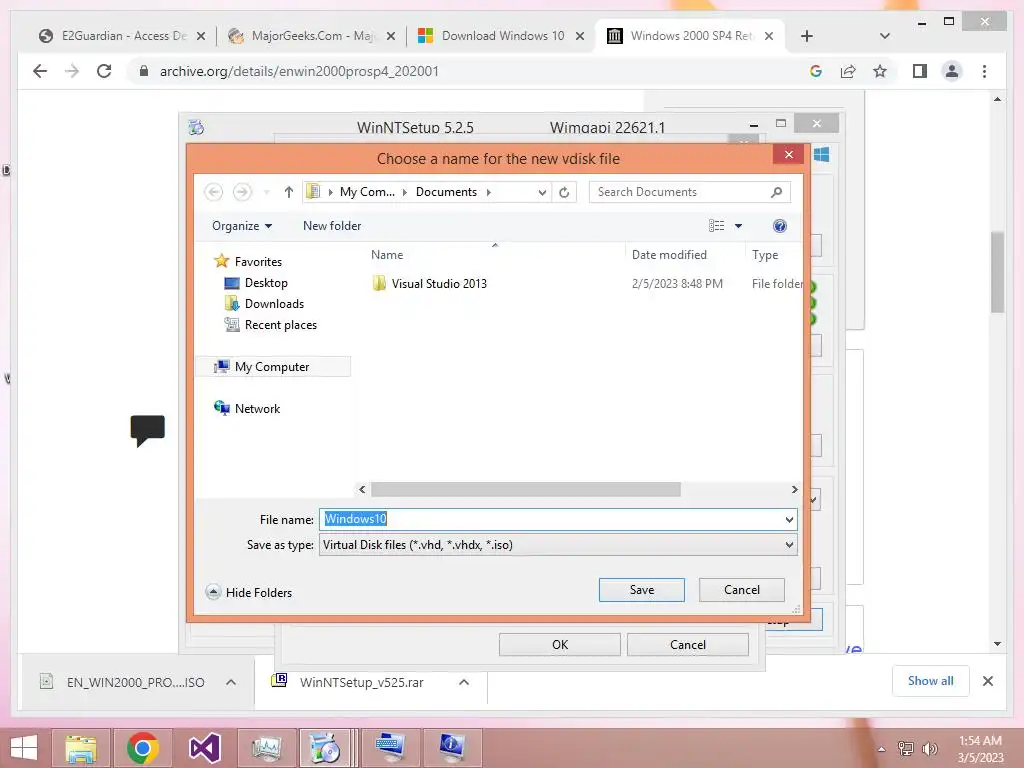Click the dialog back navigation arrow
Image resolution: width=1024 pixels, height=768 pixels.
pos(214,192)
